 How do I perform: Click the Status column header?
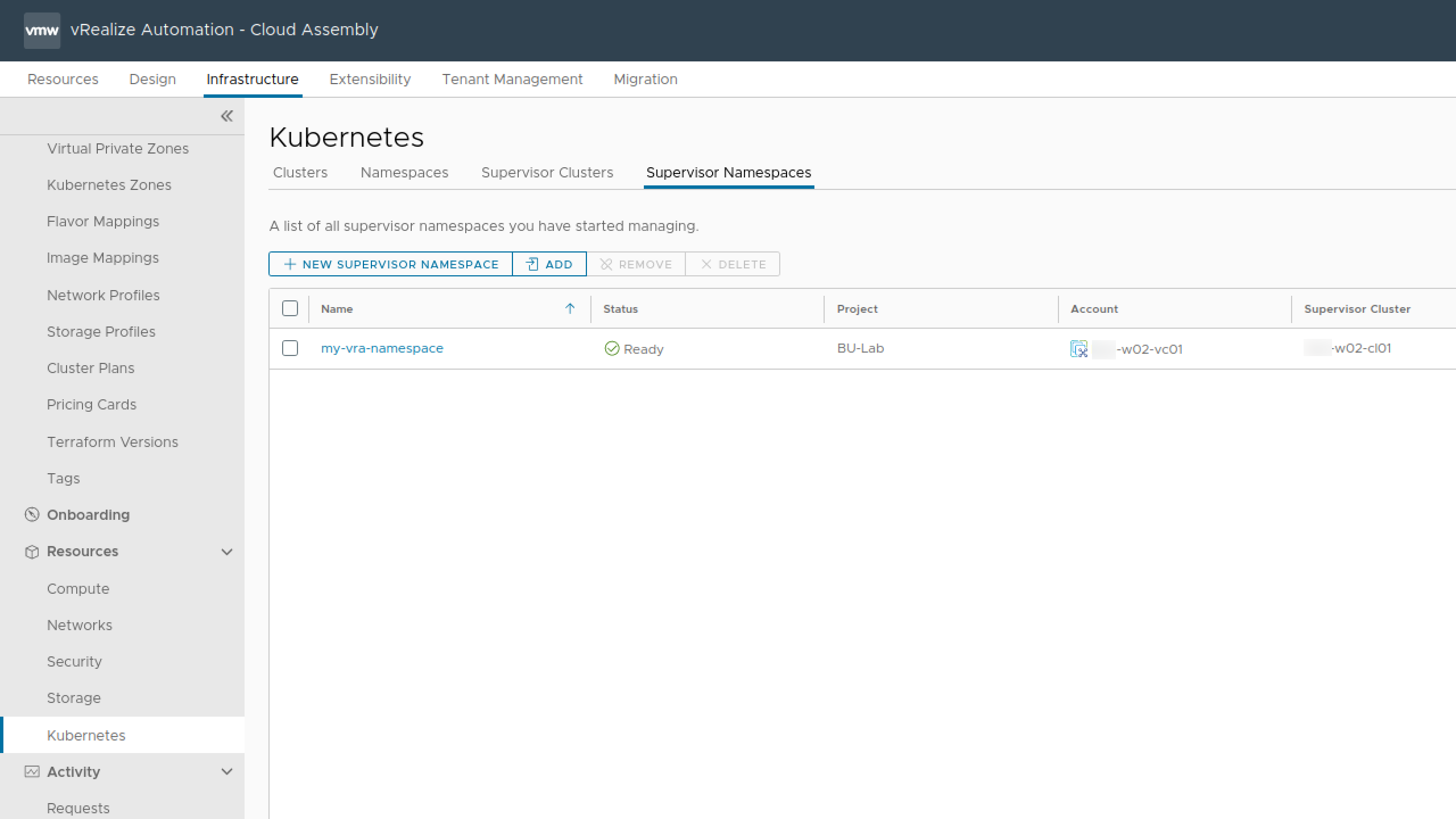coord(621,309)
